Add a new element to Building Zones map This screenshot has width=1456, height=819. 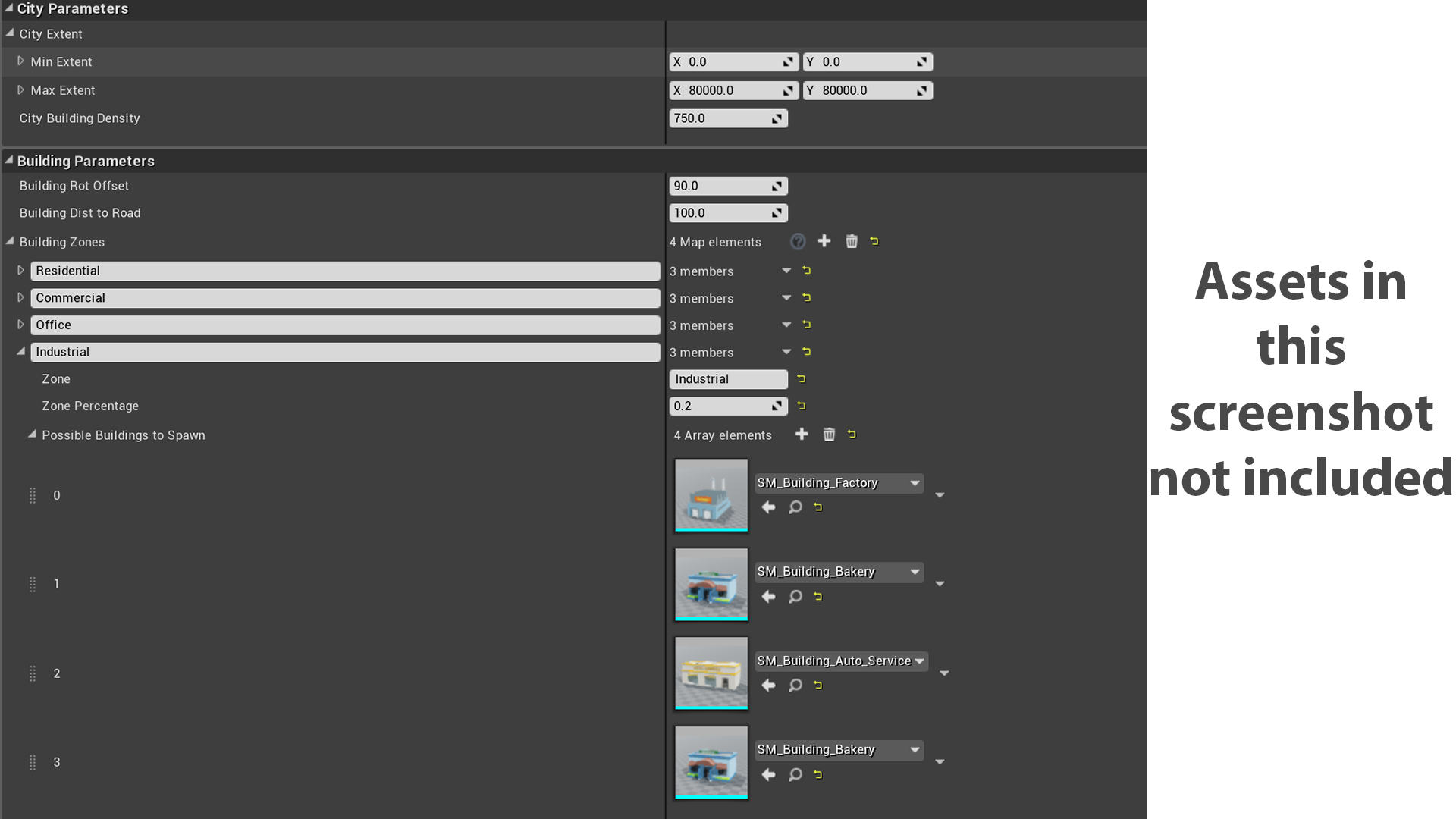click(x=824, y=241)
